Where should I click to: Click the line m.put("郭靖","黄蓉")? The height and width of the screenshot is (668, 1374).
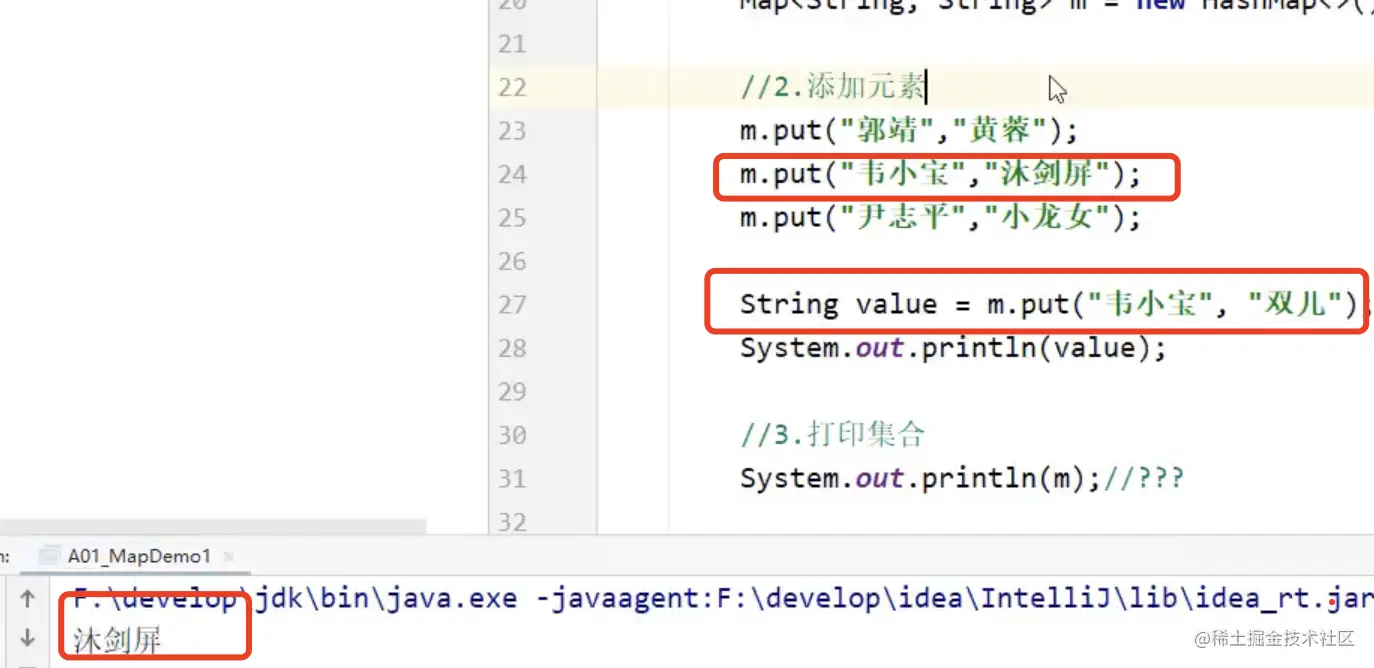[909, 130]
